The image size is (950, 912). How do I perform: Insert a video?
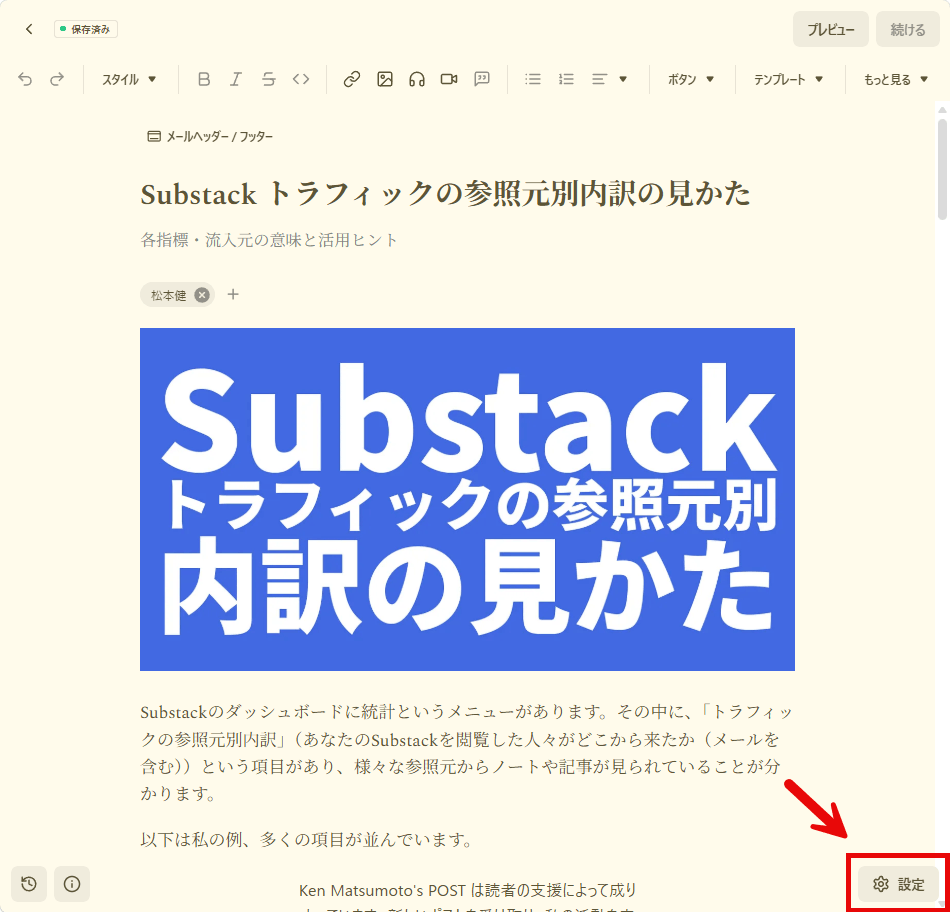449,79
